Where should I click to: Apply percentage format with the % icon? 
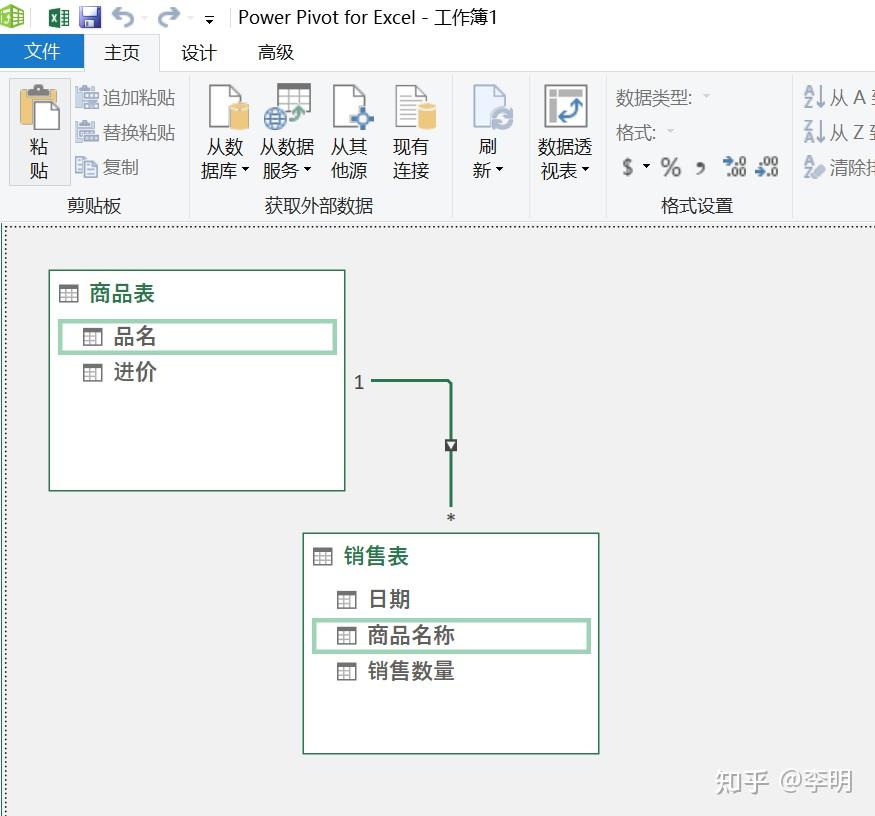pyautogui.click(x=671, y=168)
